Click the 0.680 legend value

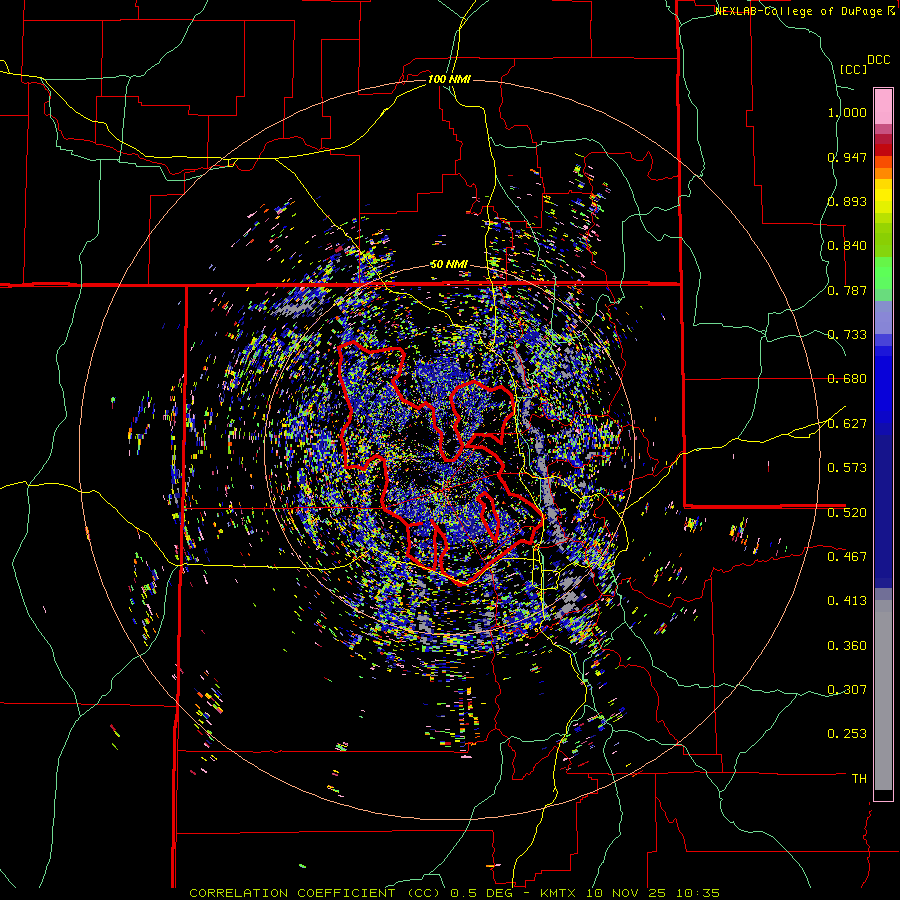847,379
